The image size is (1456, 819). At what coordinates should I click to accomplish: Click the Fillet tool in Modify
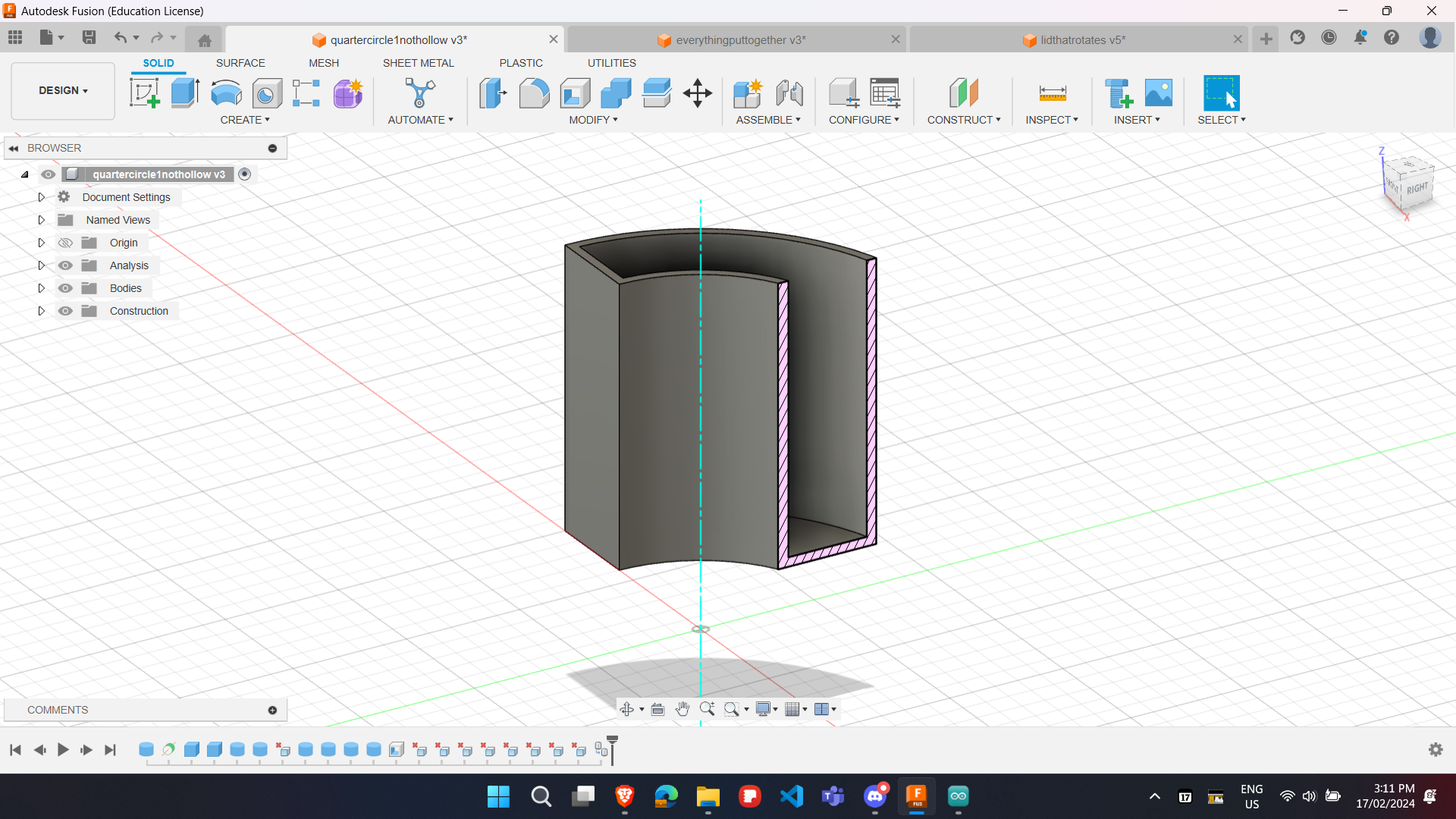pos(534,93)
